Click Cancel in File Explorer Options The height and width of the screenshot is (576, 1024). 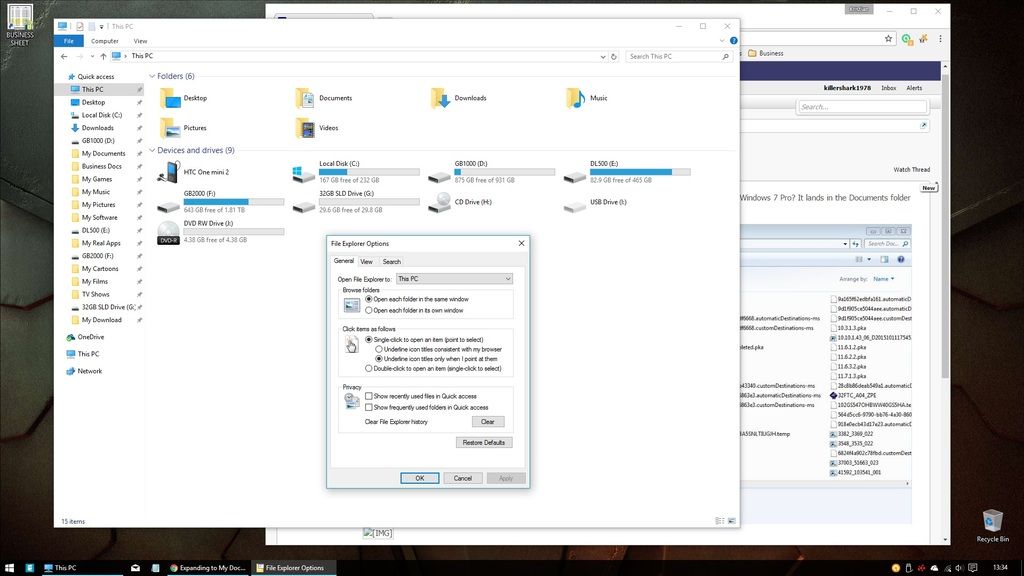tap(462, 478)
